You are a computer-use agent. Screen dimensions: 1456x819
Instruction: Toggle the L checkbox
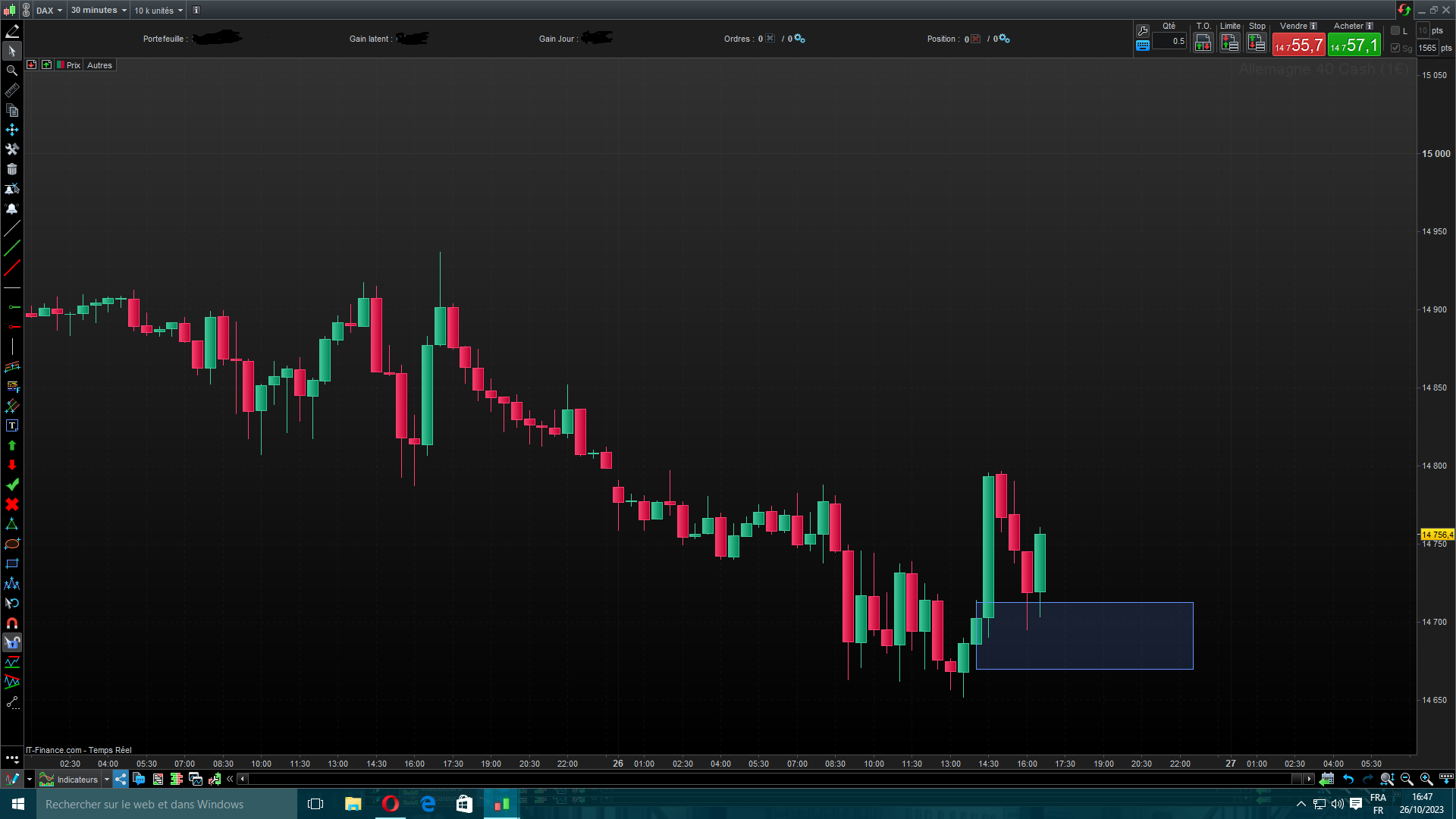(x=1395, y=31)
